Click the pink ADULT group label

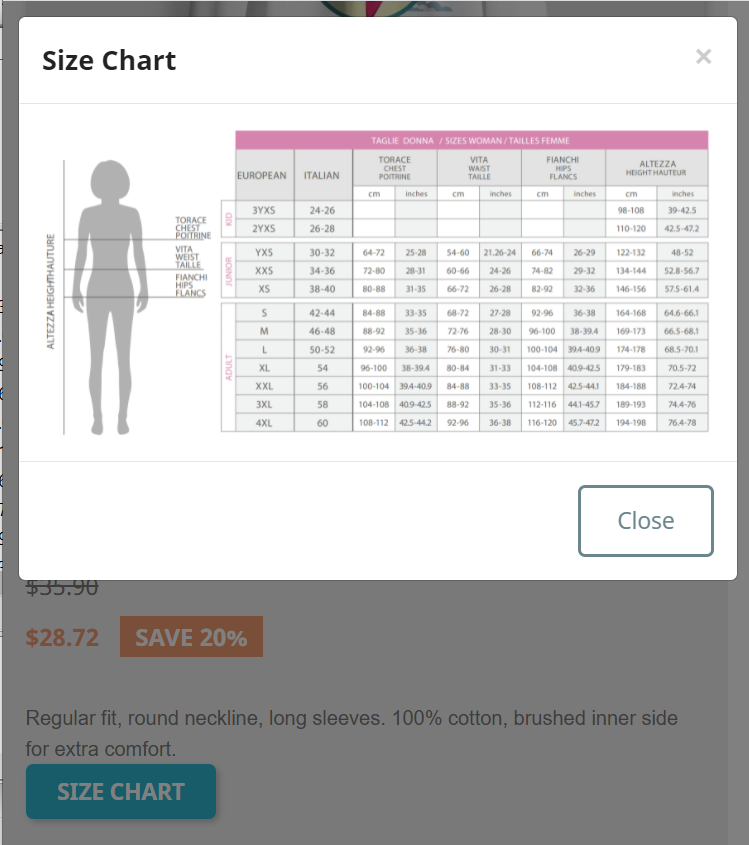point(228,368)
